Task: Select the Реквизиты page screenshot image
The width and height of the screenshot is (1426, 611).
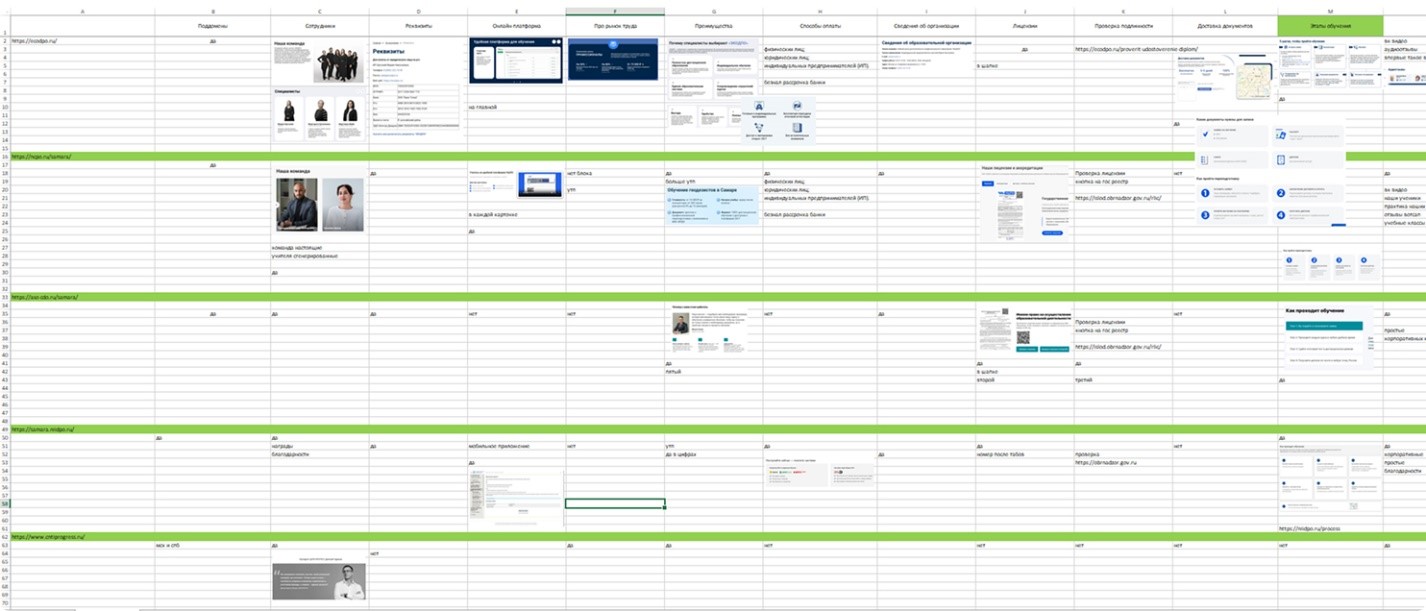Action: 415,87
